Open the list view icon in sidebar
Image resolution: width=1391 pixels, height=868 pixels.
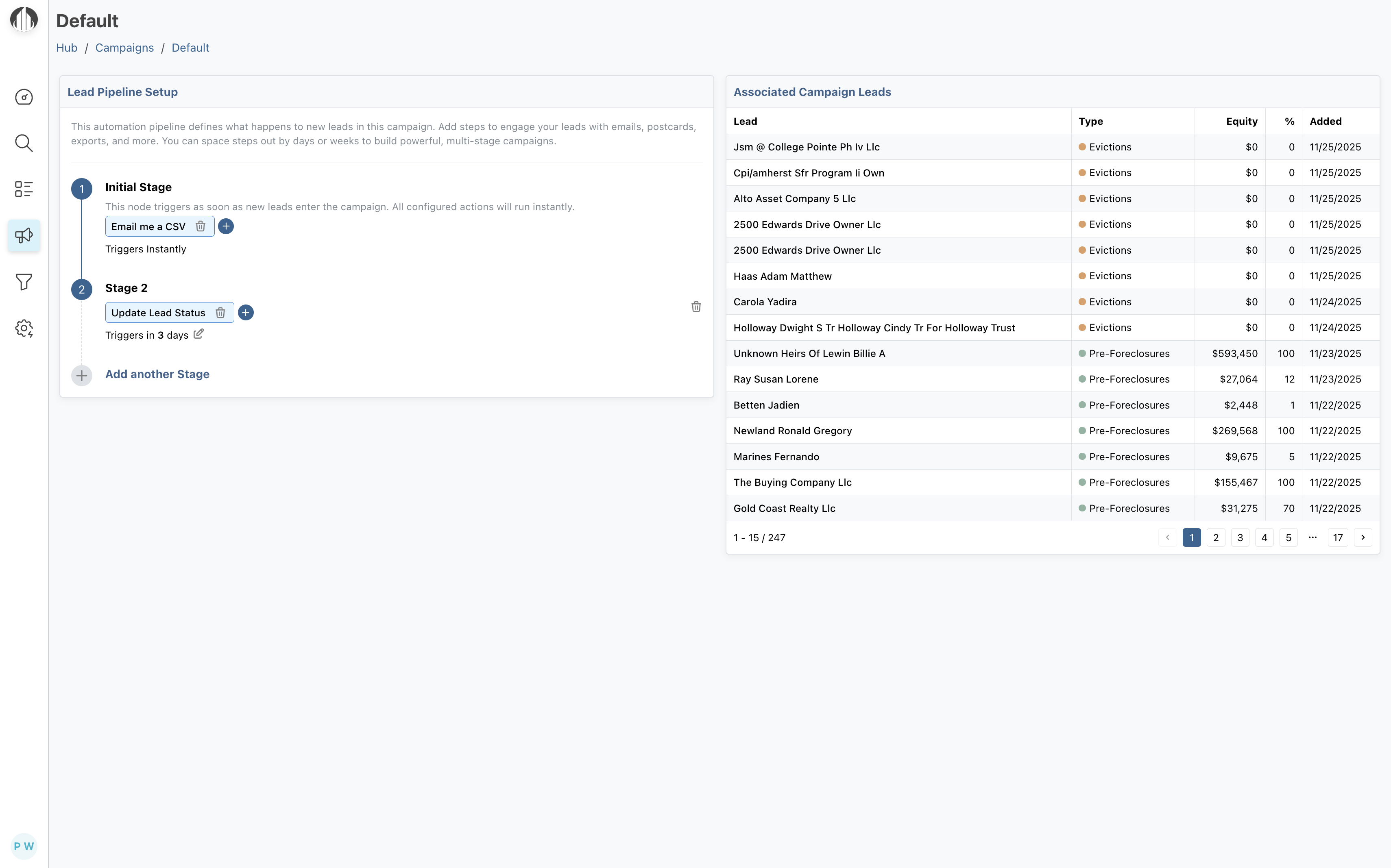(24, 189)
